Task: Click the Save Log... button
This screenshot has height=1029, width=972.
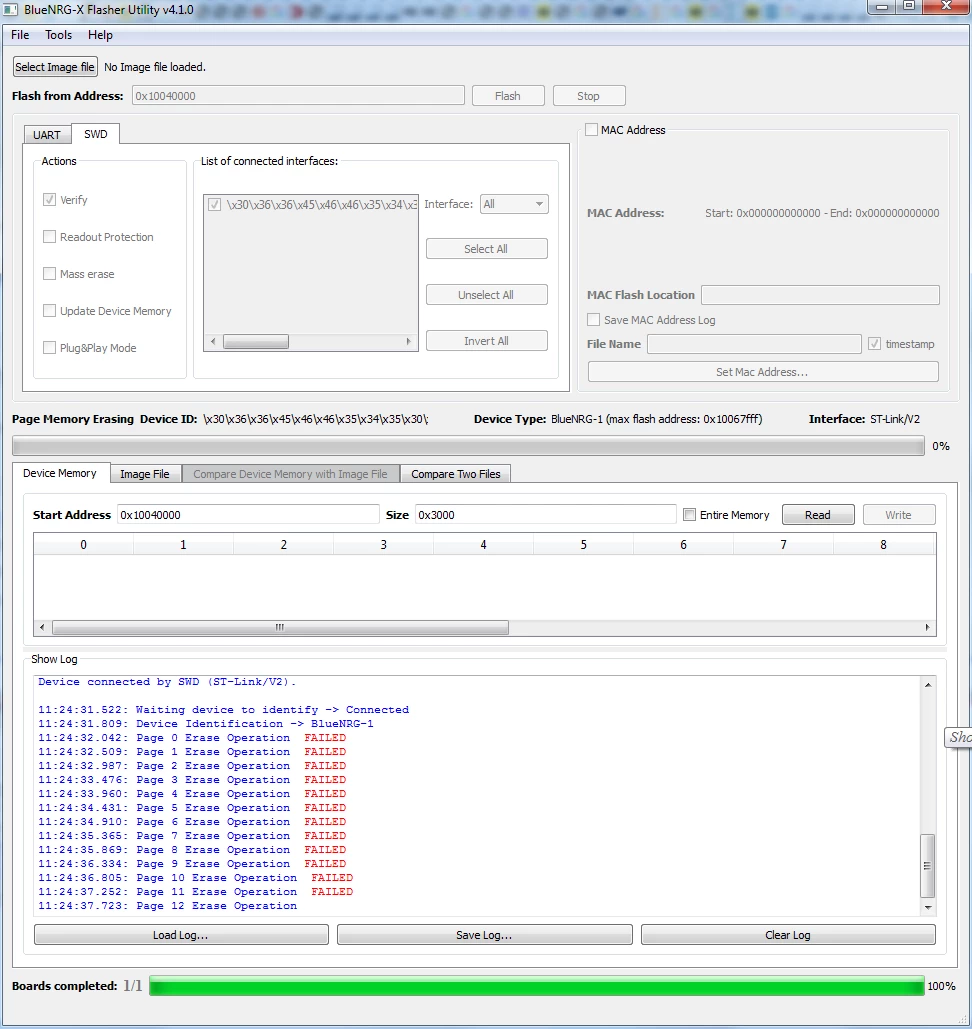Action: 484,935
